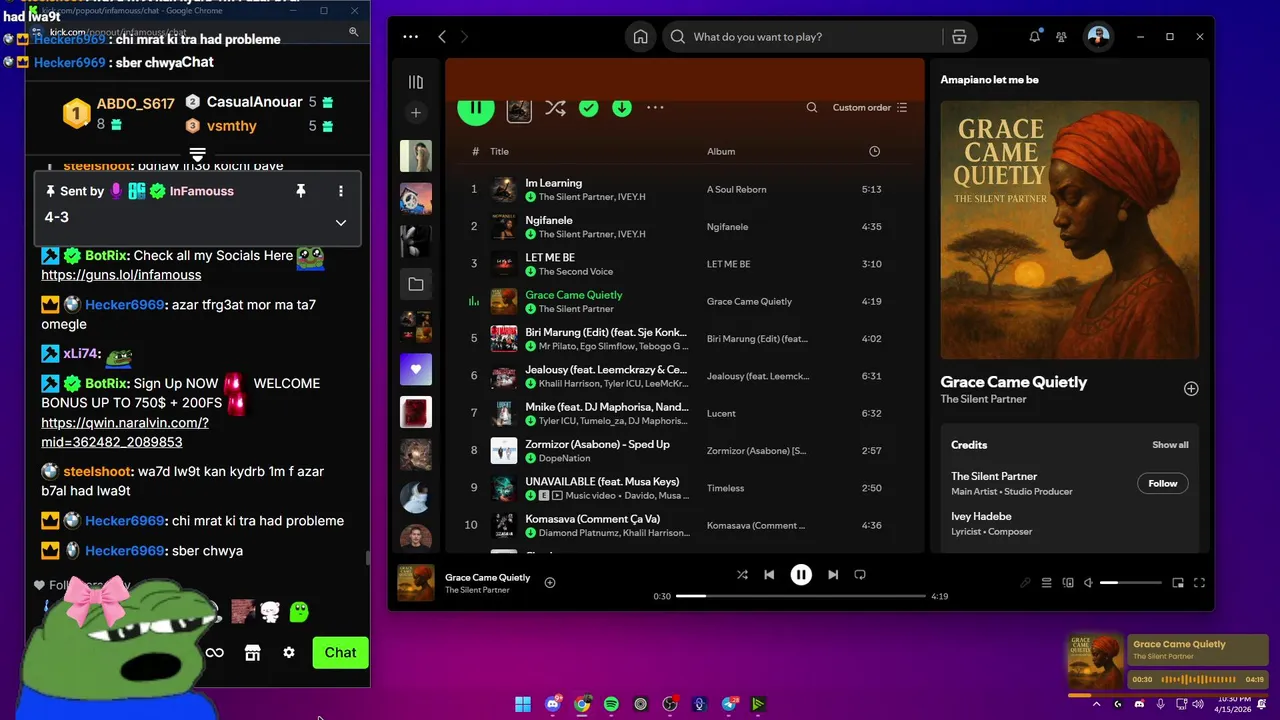Seek within the Spotify song progress bar
Viewport: 1280px width, 720px height.
[801, 596]
